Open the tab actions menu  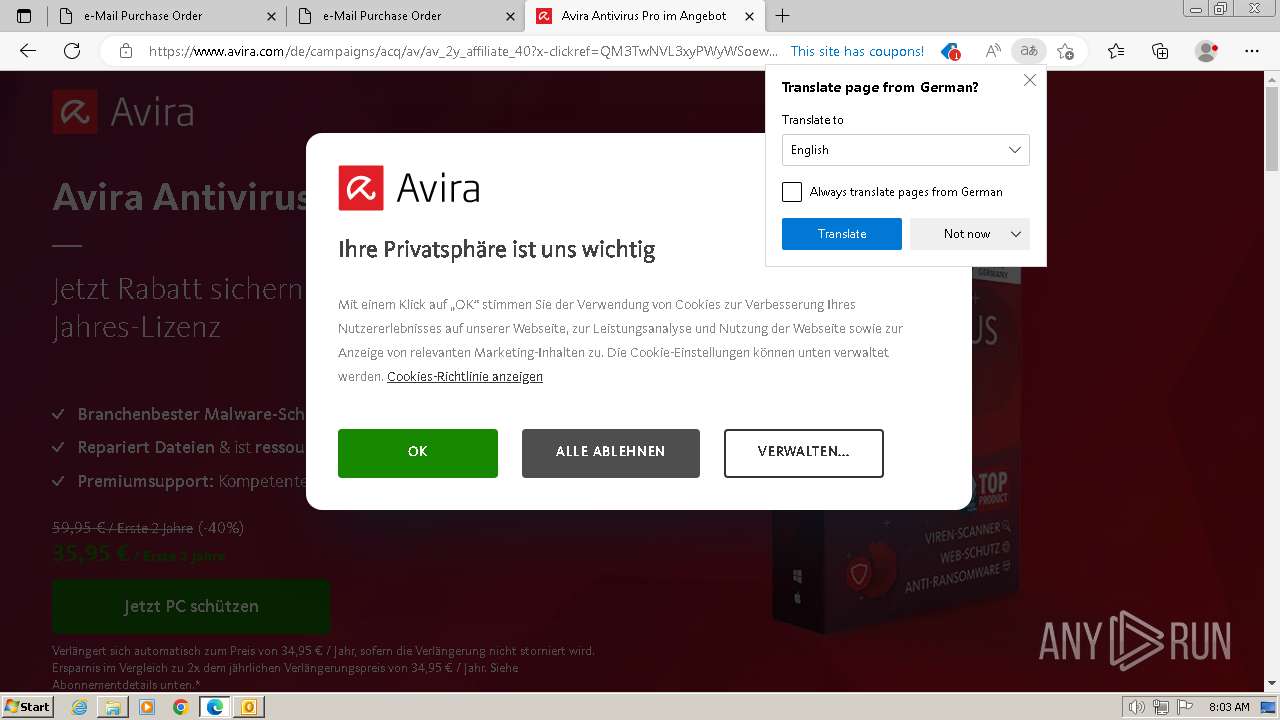pos(24,16)
